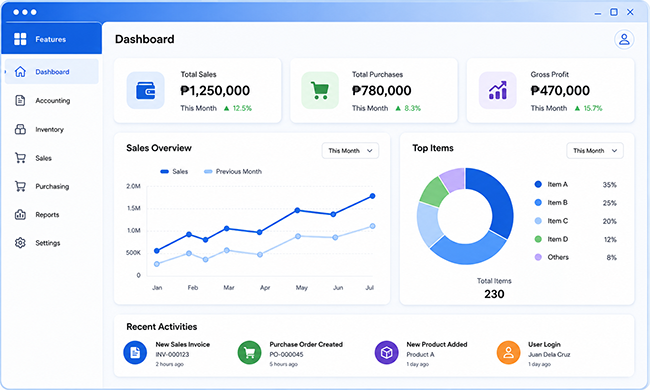Image resolution: width=650 pixels, height=390 pixels.
Task: Click the Features grid icon
Action: [20, 39]
